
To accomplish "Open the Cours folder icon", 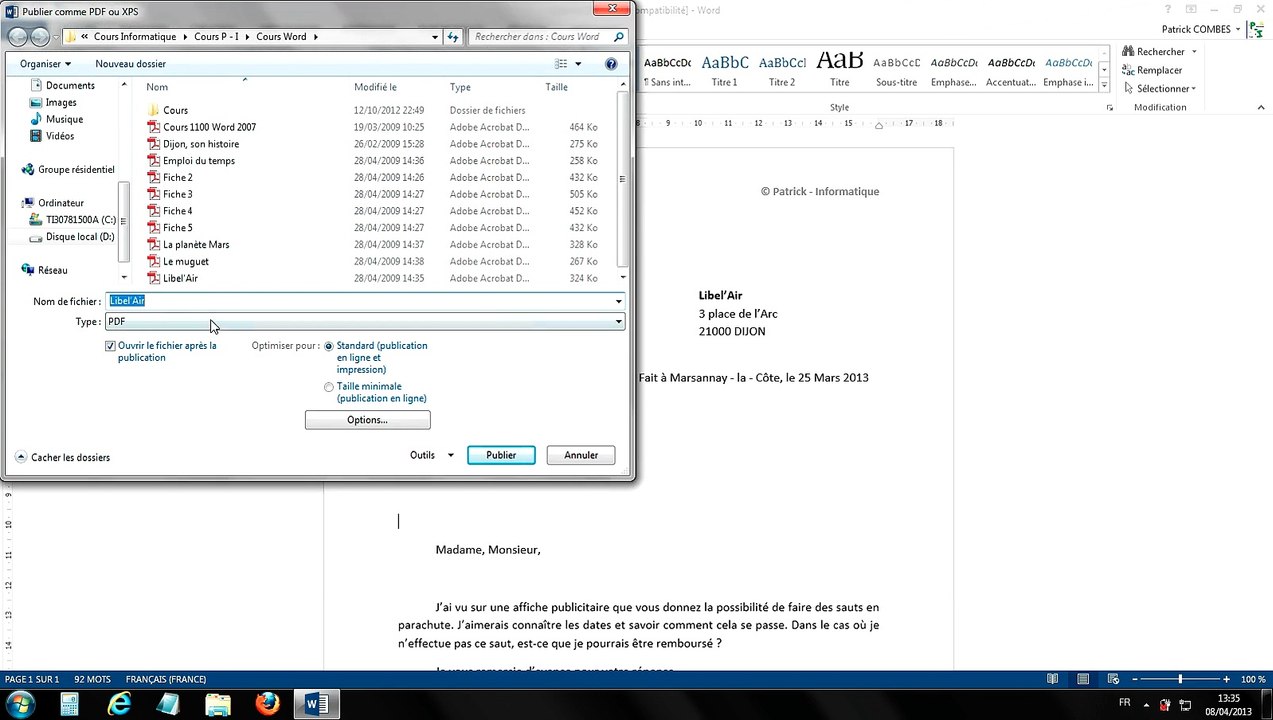I will click(153, 110).
